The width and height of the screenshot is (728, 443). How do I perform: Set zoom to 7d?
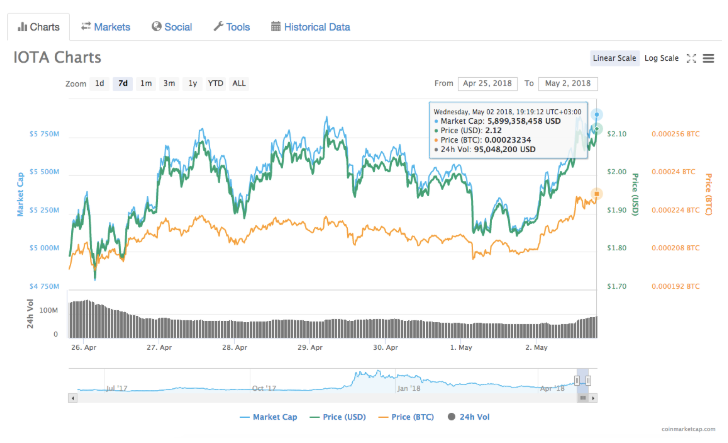pyautogui.click(x=123, y=84)
